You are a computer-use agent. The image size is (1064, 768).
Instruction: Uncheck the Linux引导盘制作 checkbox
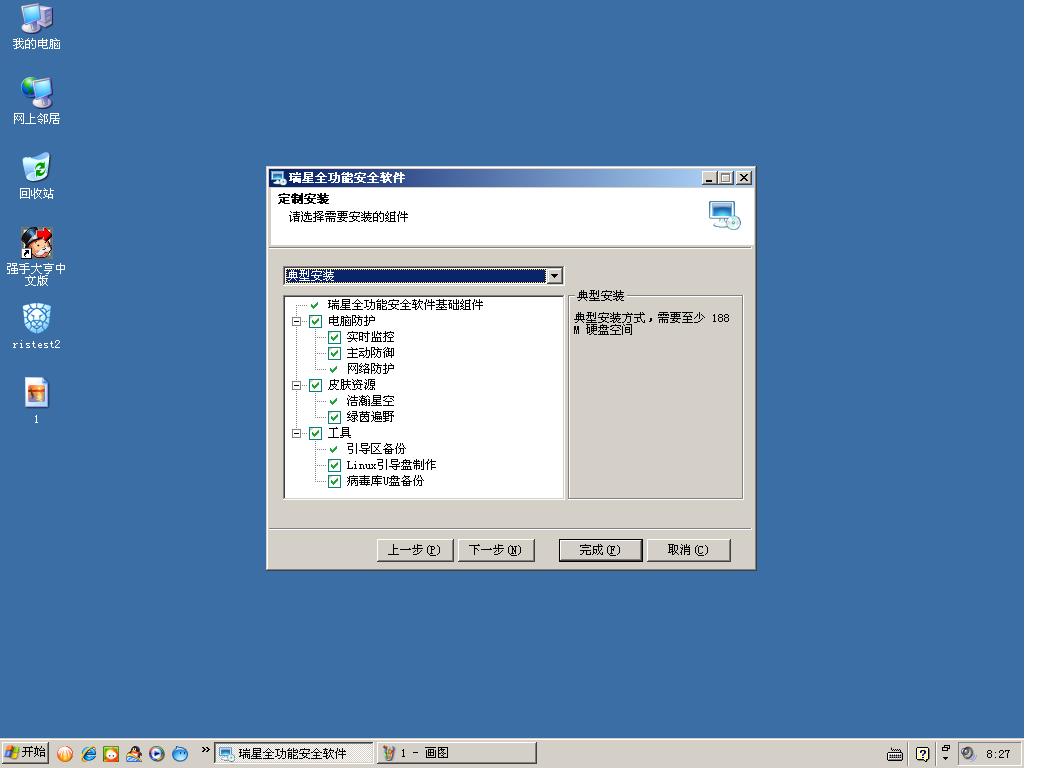coord(335,465)
